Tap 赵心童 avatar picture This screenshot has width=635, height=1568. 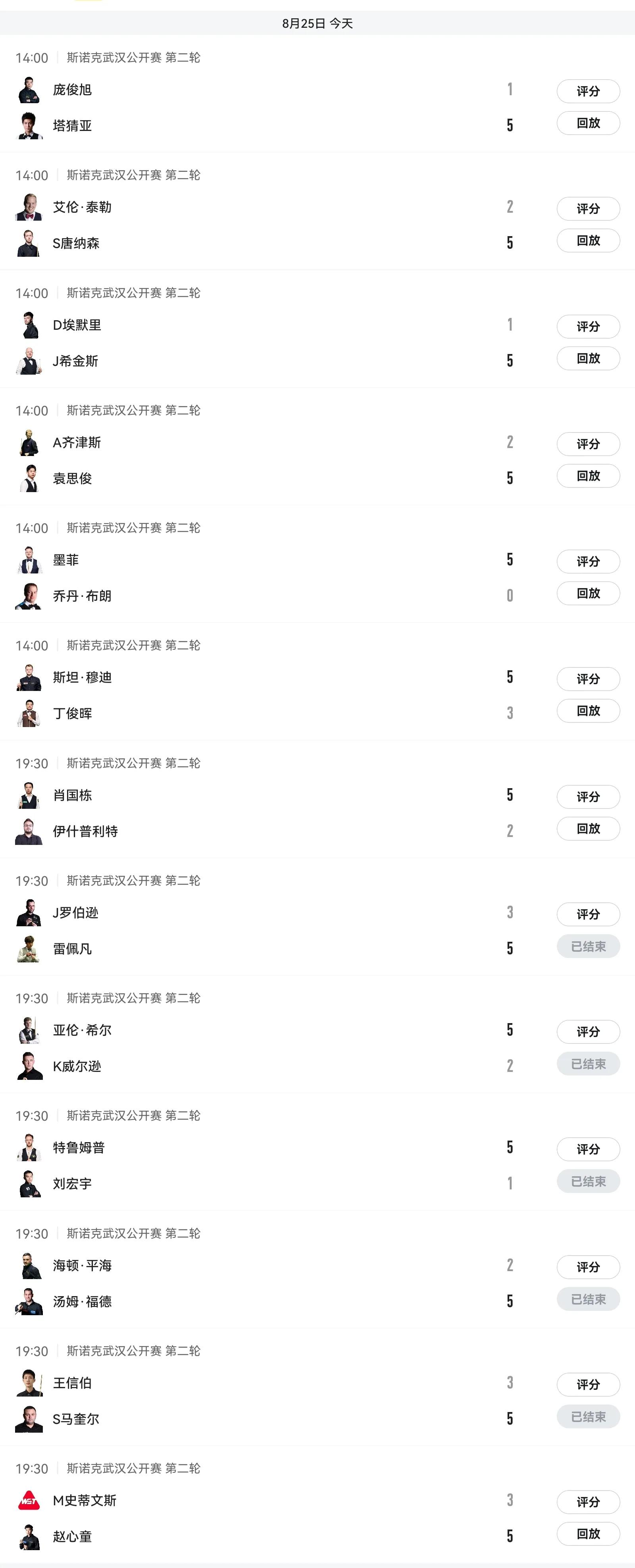pos(29,1537)
